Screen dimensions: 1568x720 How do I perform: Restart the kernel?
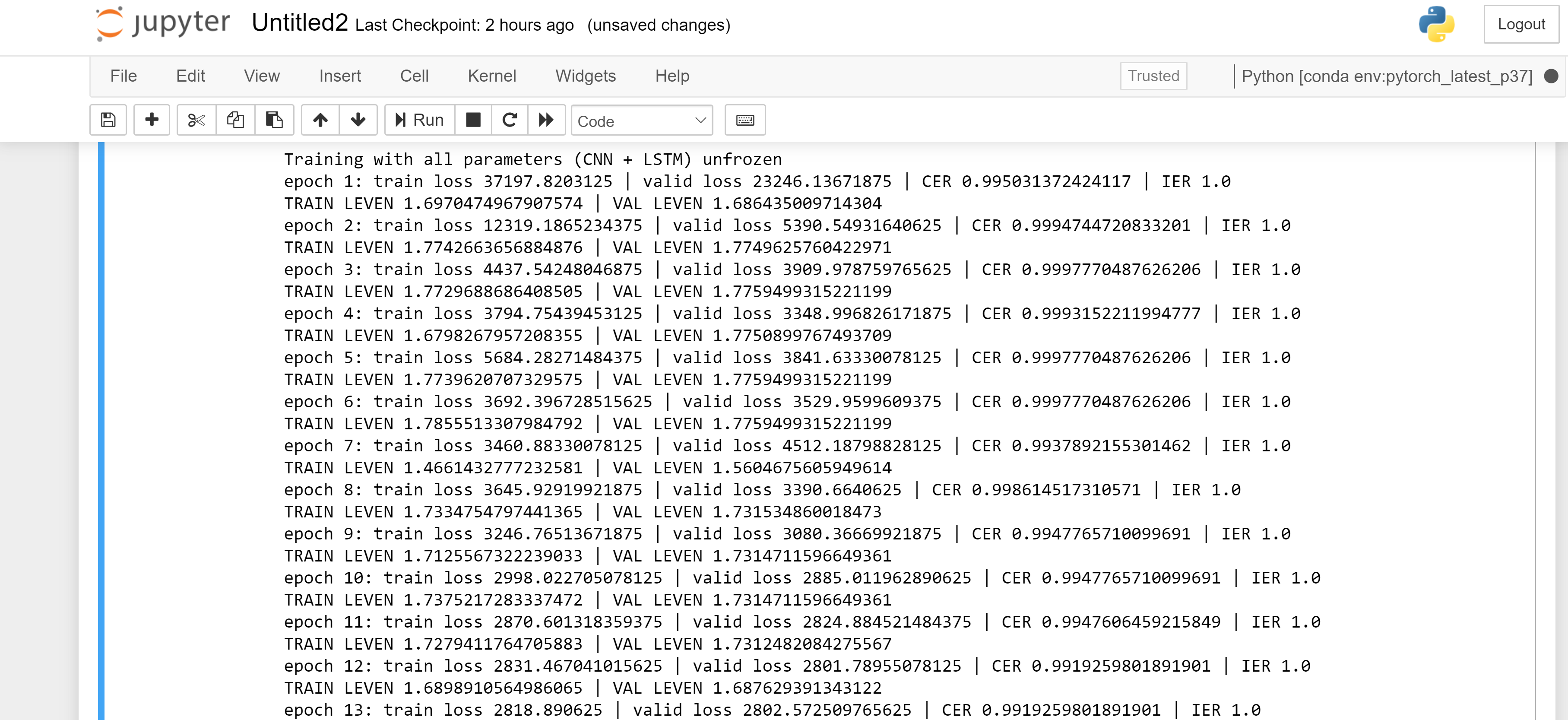(510, 120)
